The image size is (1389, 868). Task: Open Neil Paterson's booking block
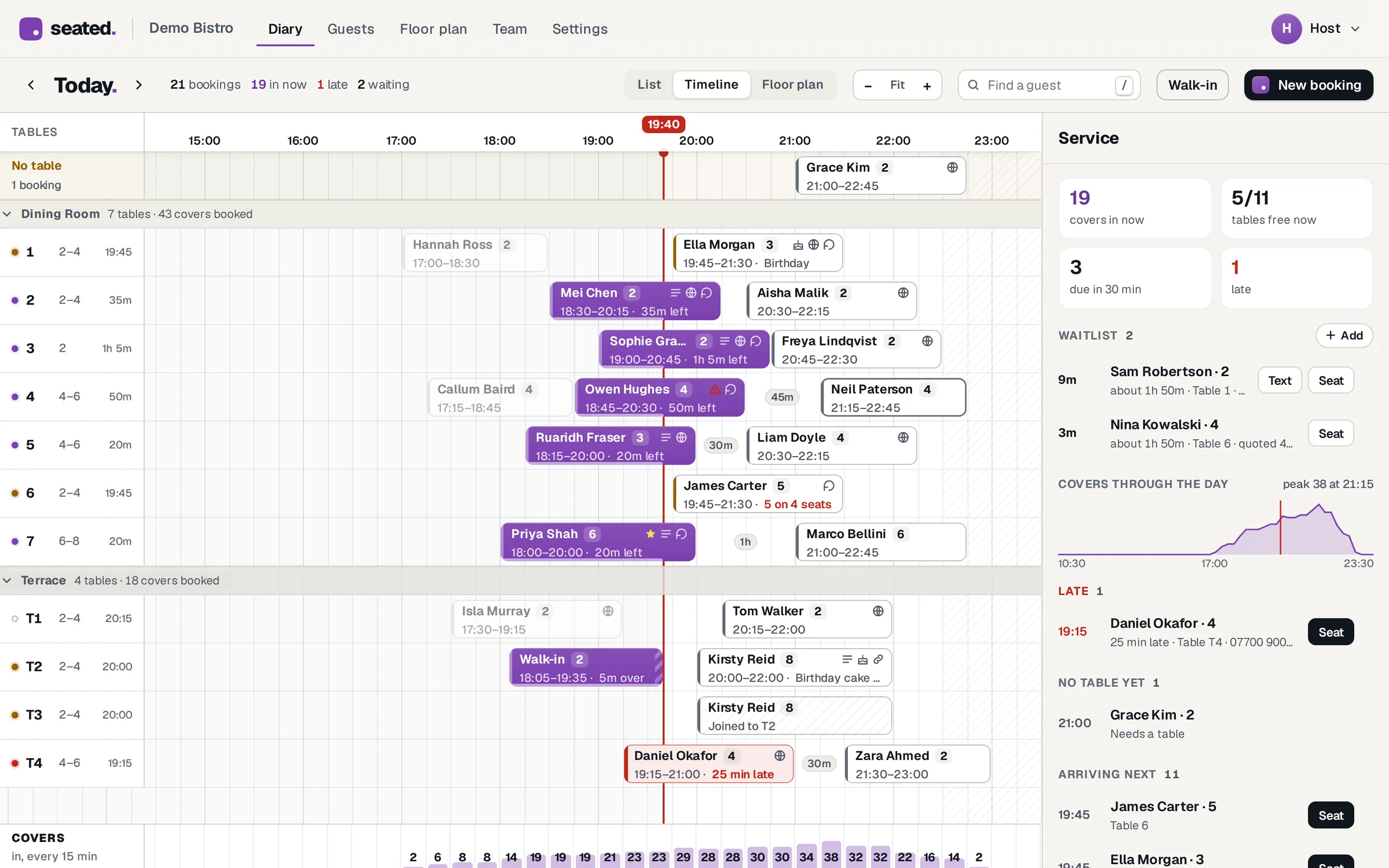pyautogui.click(x=893, y=398)
